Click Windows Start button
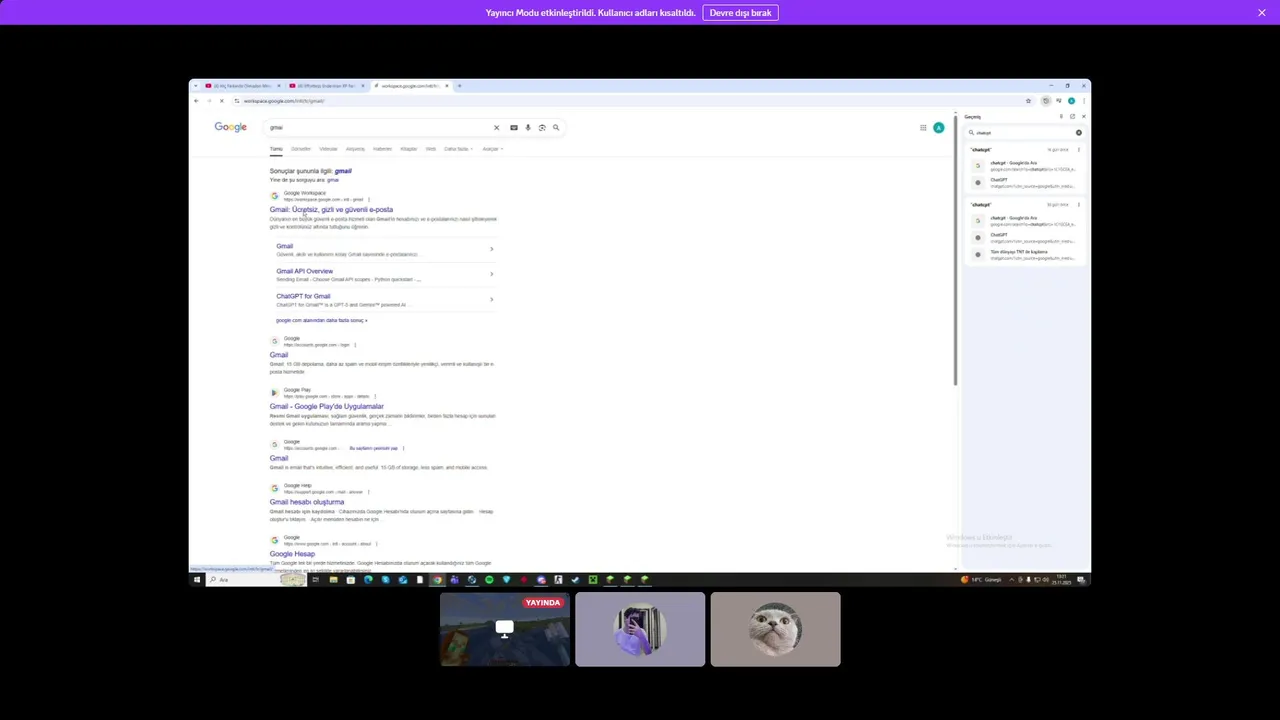Viewport: 1280px width, 720px height. [x=197, y=579]
